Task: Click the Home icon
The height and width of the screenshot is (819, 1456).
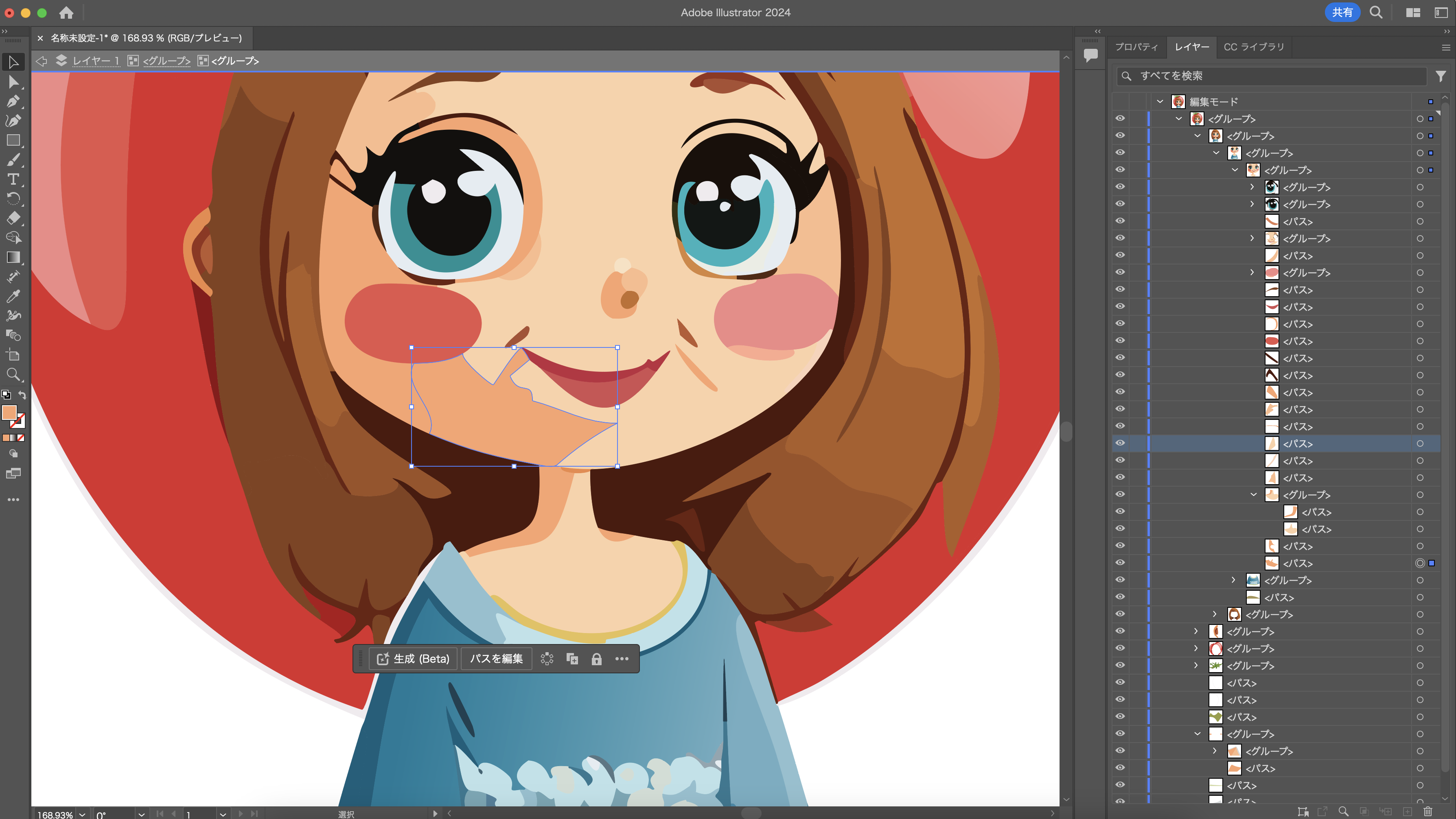Action: click(x=66, y=13)
